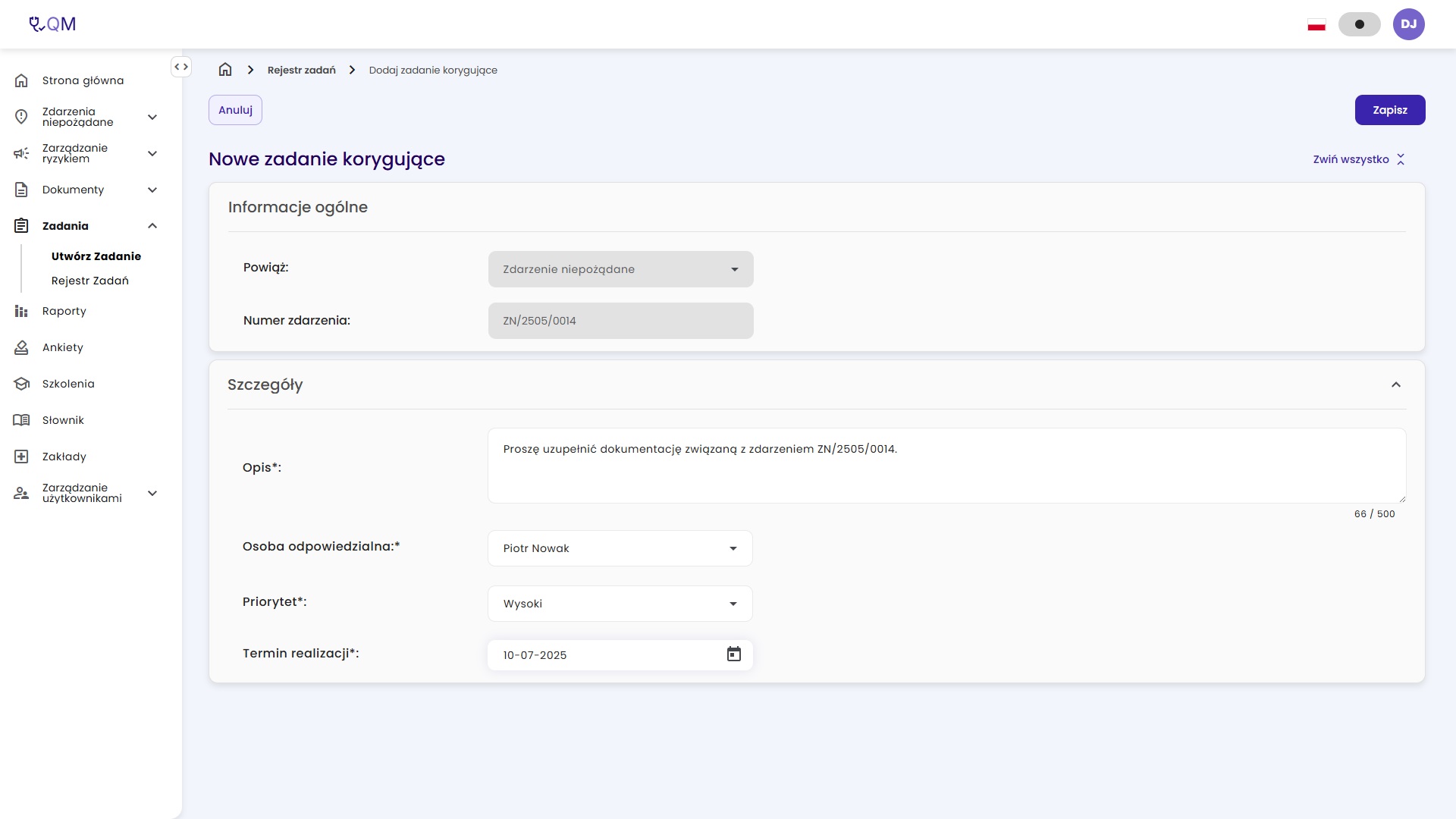The width and height of the screenshot is (1456, 819).
Task: Click the Zakłady plus-box icon
Action: pos(21,457)
